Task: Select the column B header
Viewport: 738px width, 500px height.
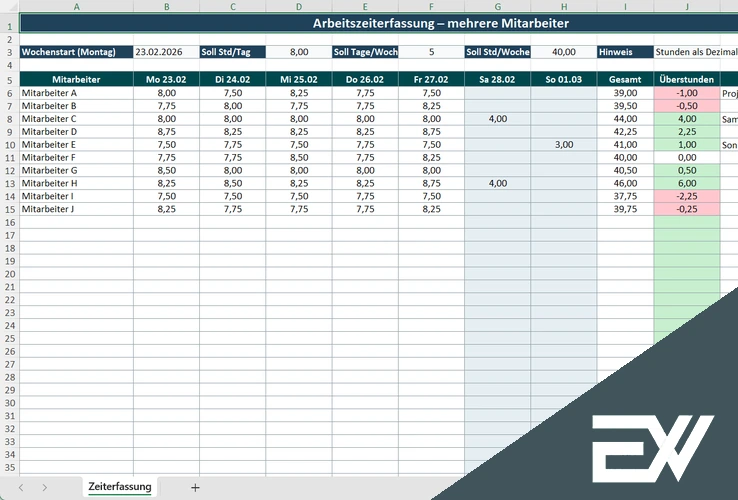Action: (x=166, y=6)
